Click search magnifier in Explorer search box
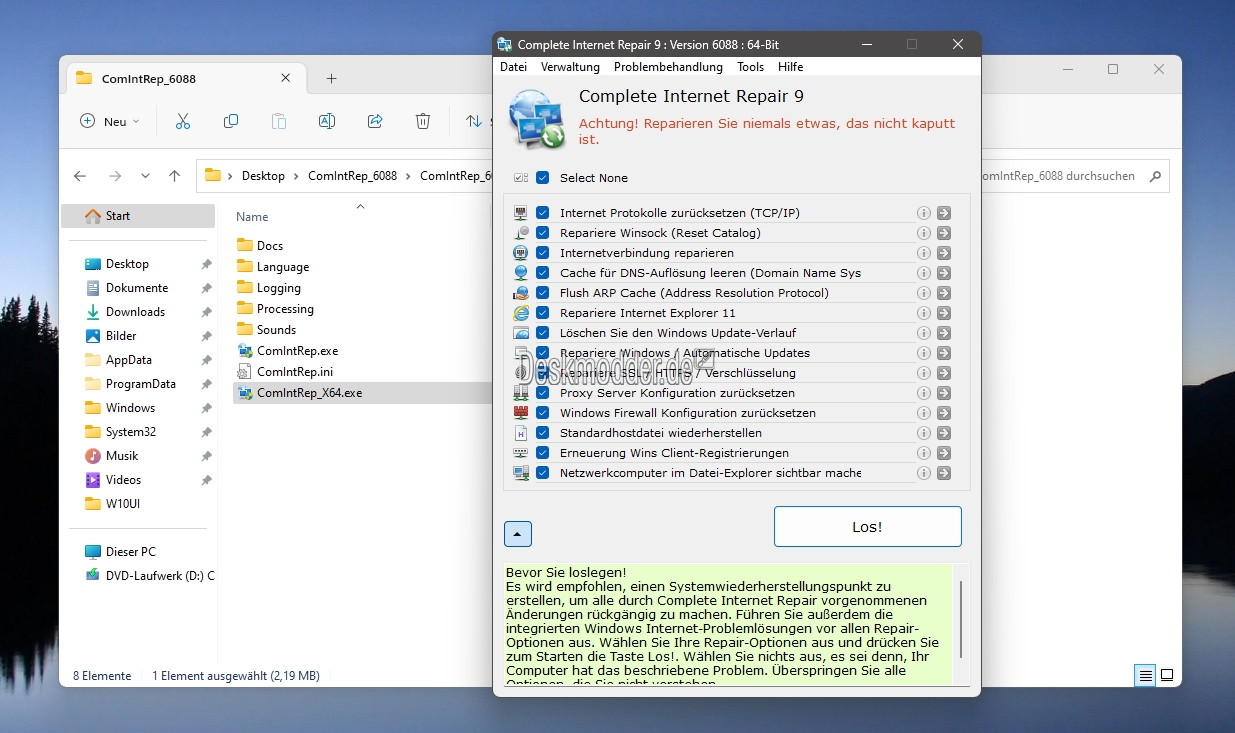The image size is (1235, 733). [x=1156, y=176]
